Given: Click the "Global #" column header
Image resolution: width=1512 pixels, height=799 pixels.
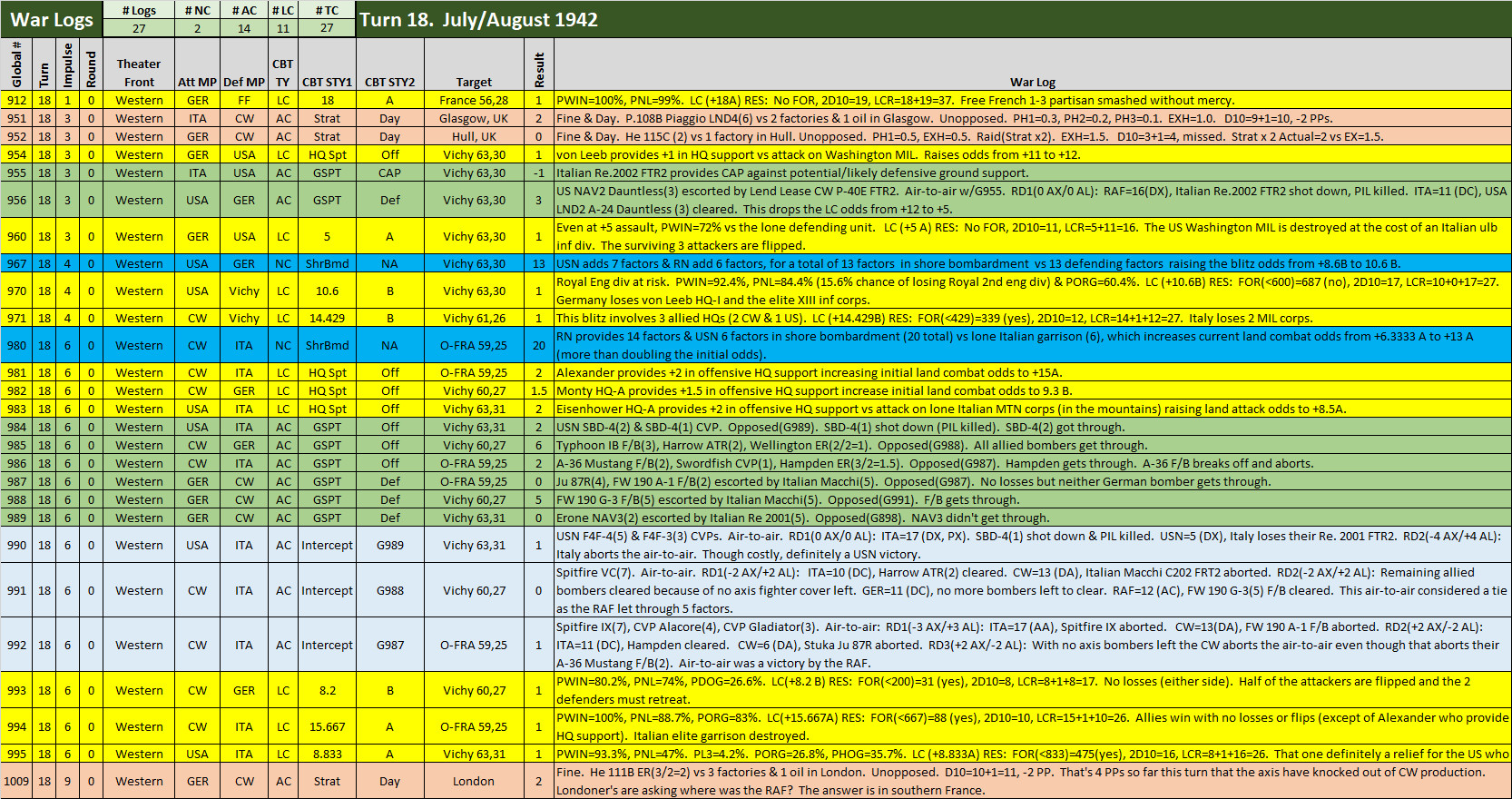Looking at the screenshot, I should point(16,64).
